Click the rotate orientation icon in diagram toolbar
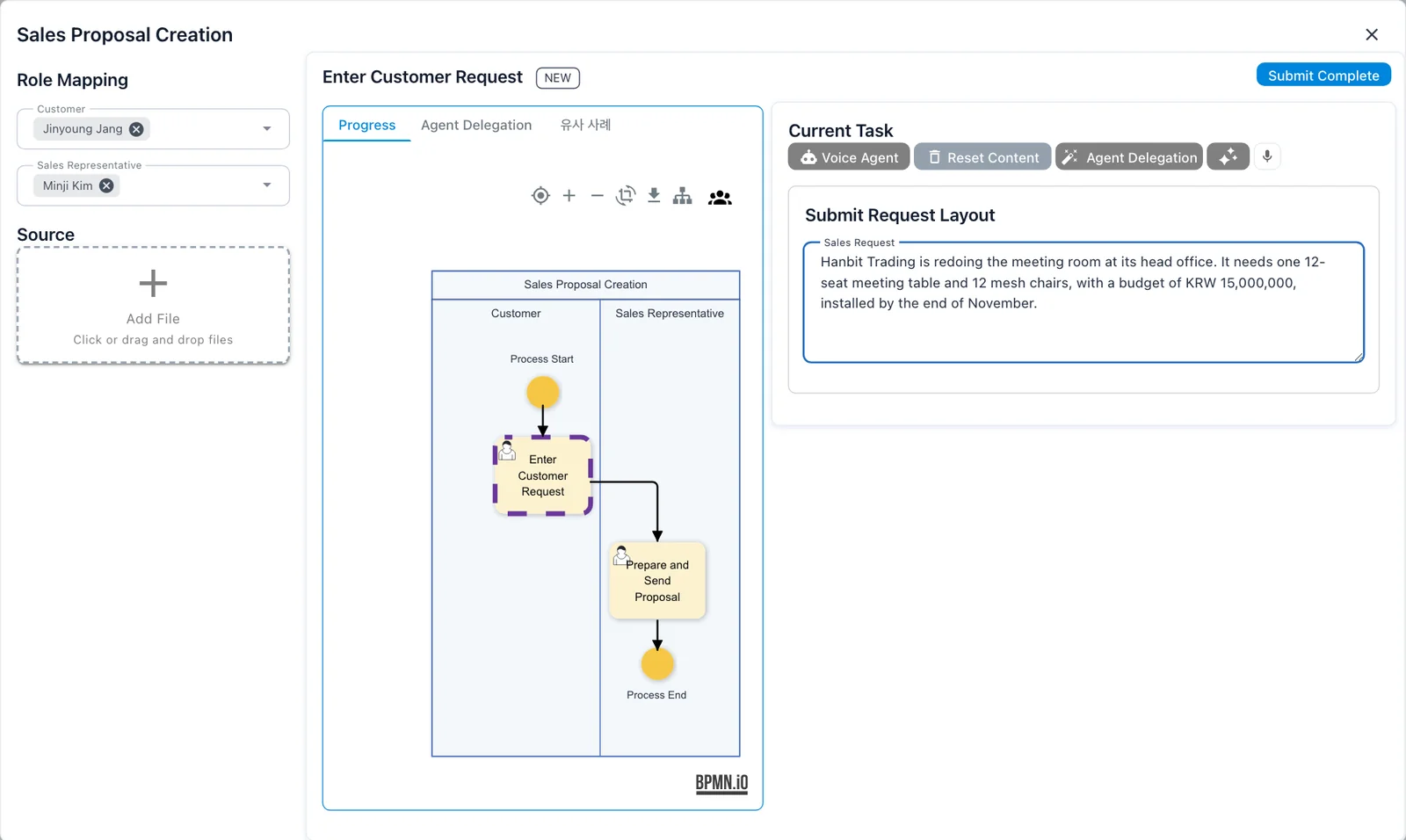The width and height of the screenshot is (1406, 840). click(x=626, y=196)
